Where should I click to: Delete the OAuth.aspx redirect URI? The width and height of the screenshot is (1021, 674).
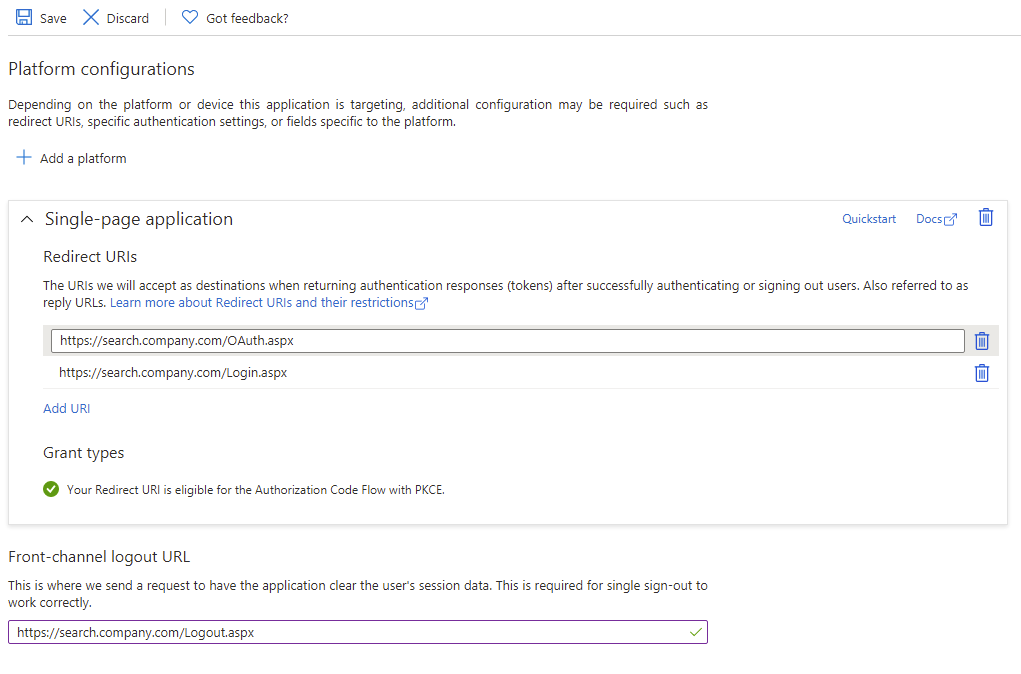click(x=981, y=341)
